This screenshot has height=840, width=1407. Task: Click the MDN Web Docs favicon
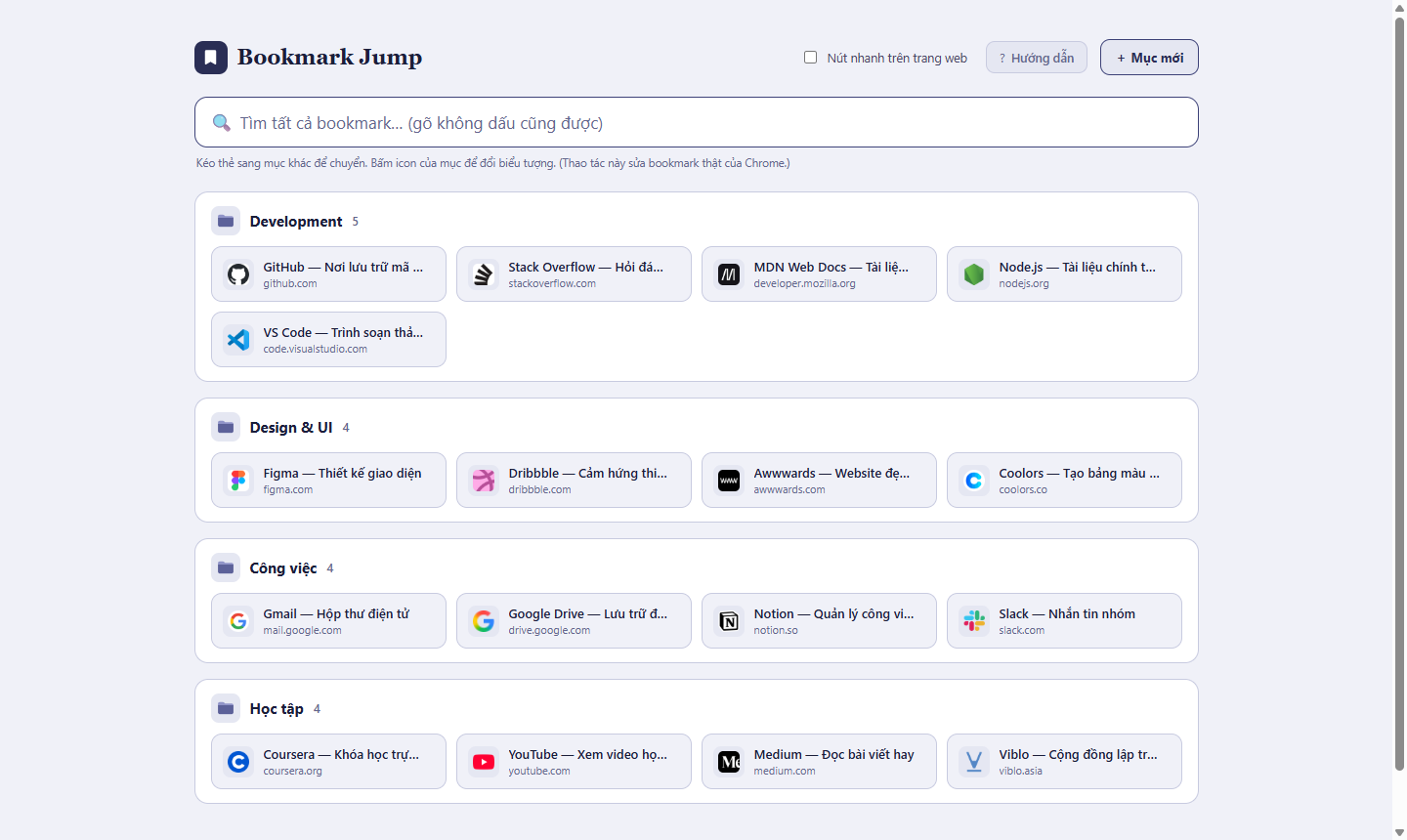click(729, 274)
